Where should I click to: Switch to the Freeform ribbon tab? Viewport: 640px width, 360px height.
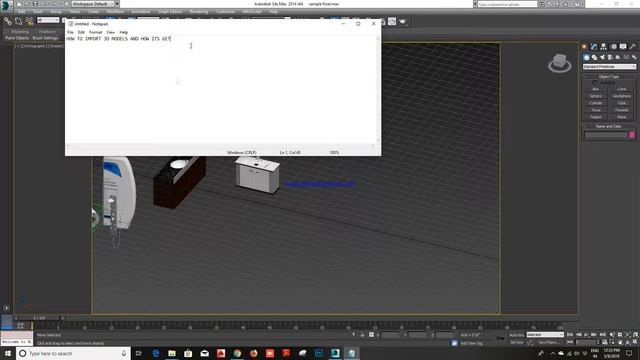click(47, 31)
